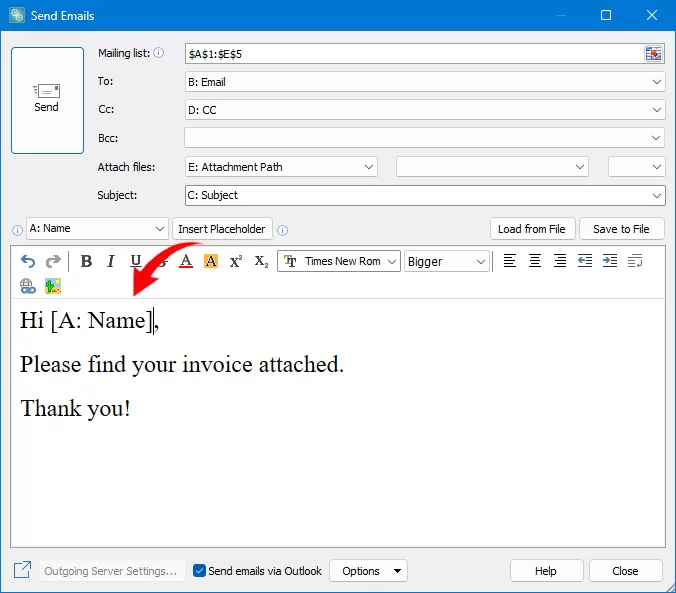
Task: Align text right
Action: point(560,261)
